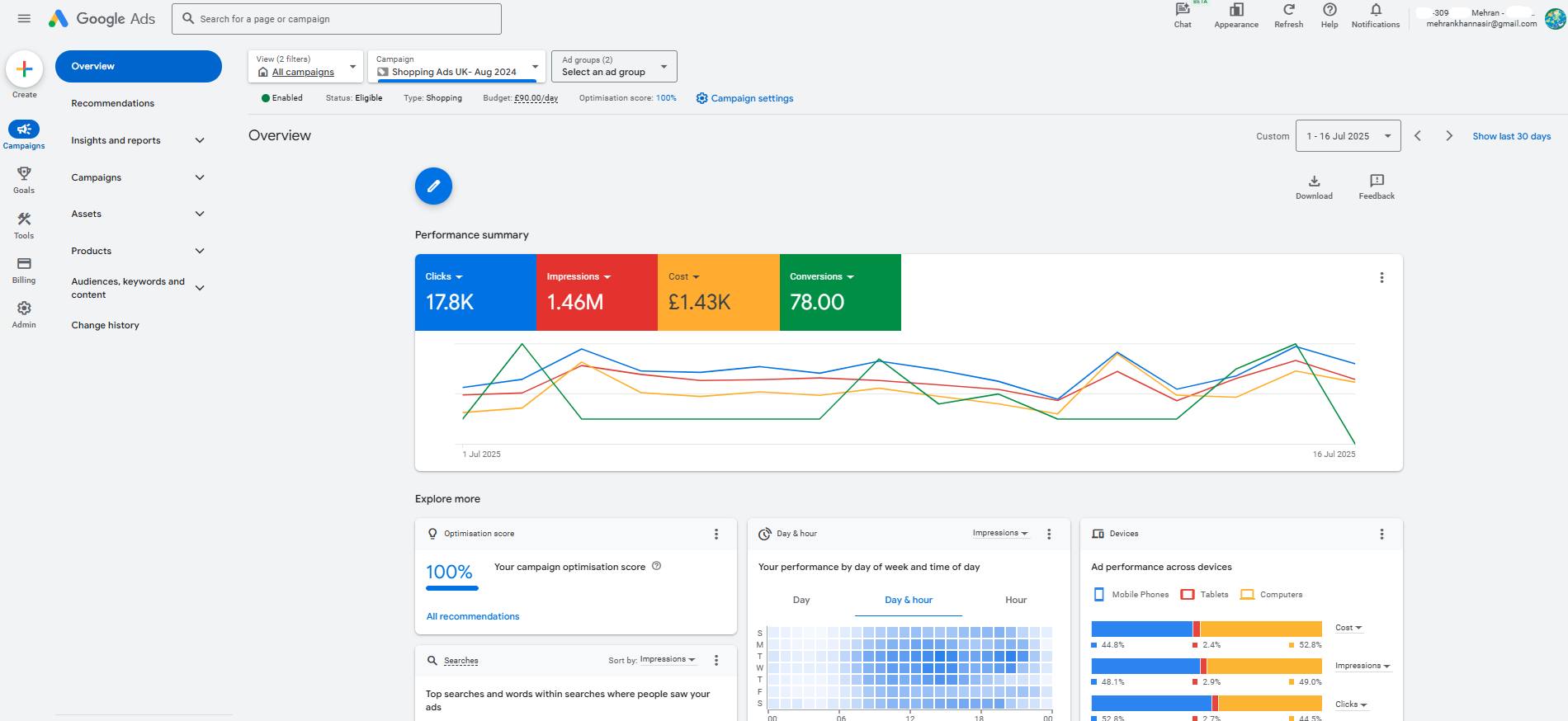1568x721 pixels.
Task: Expand Insights and reports section
Action: click(138, 140)
